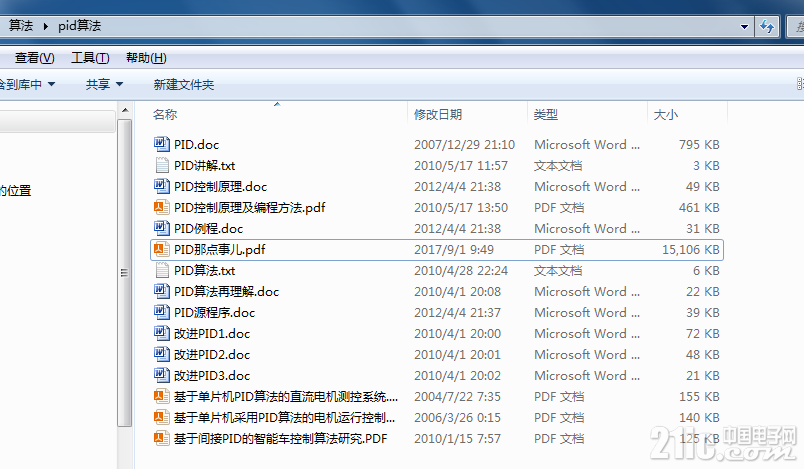
Task: Select file name PID例程.doc
Action: coord(208,229)
